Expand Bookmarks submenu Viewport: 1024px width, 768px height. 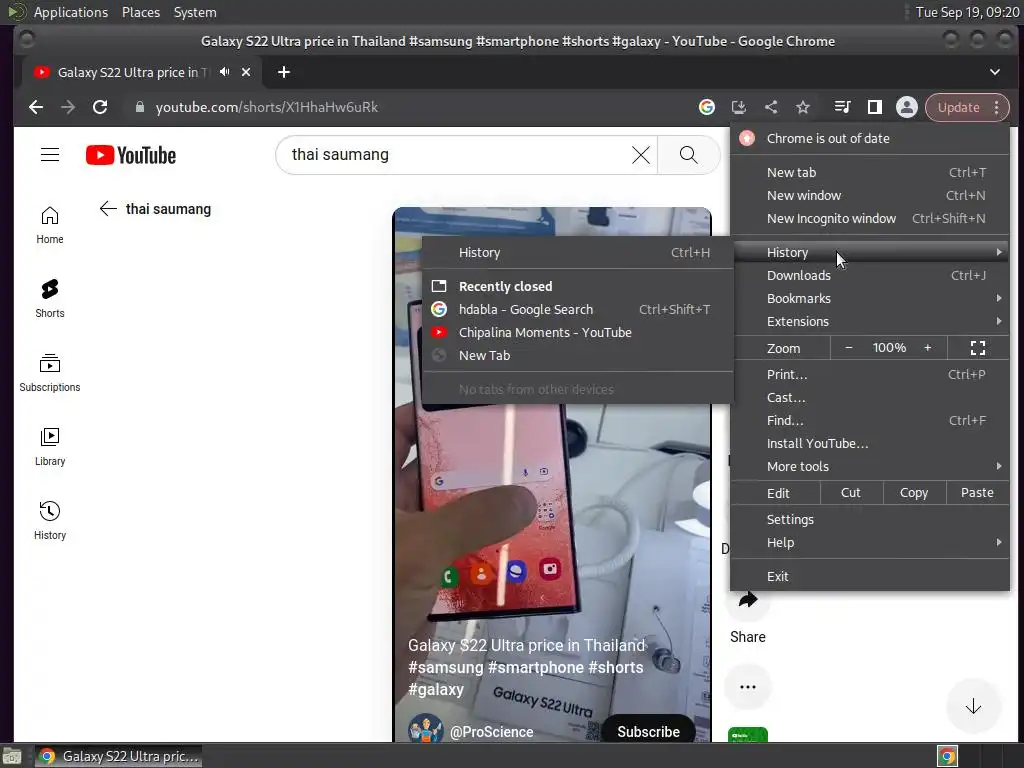(870, 298)
